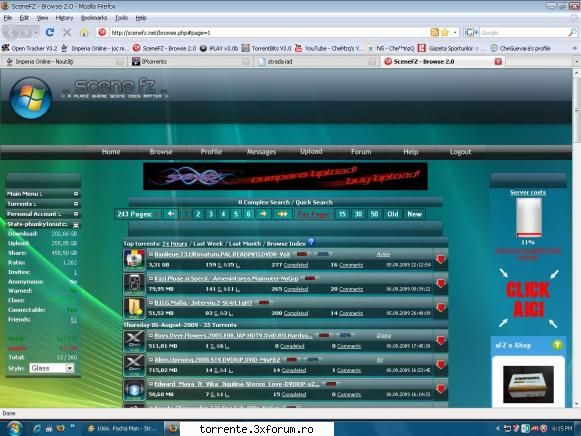Screen dimensions: 581x436
Task: Open the Firefox Tools menu
Action: [121, 18]
